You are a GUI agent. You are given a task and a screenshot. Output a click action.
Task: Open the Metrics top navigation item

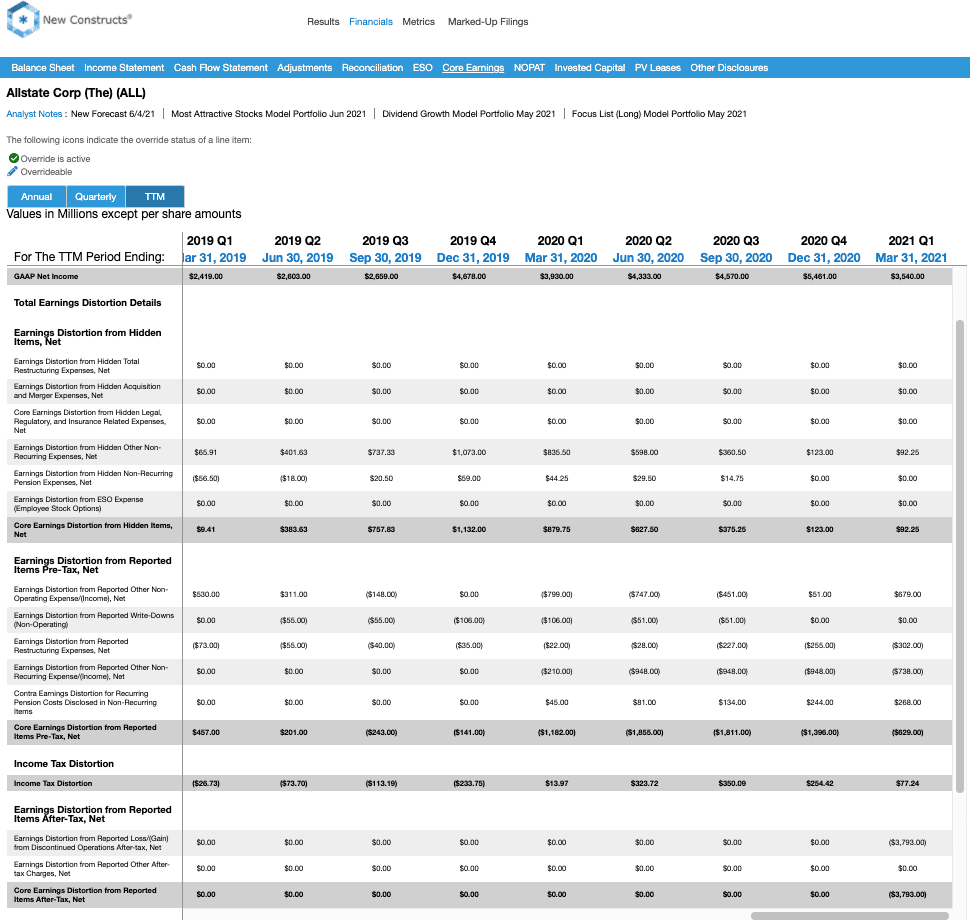(x=418, y=22)
